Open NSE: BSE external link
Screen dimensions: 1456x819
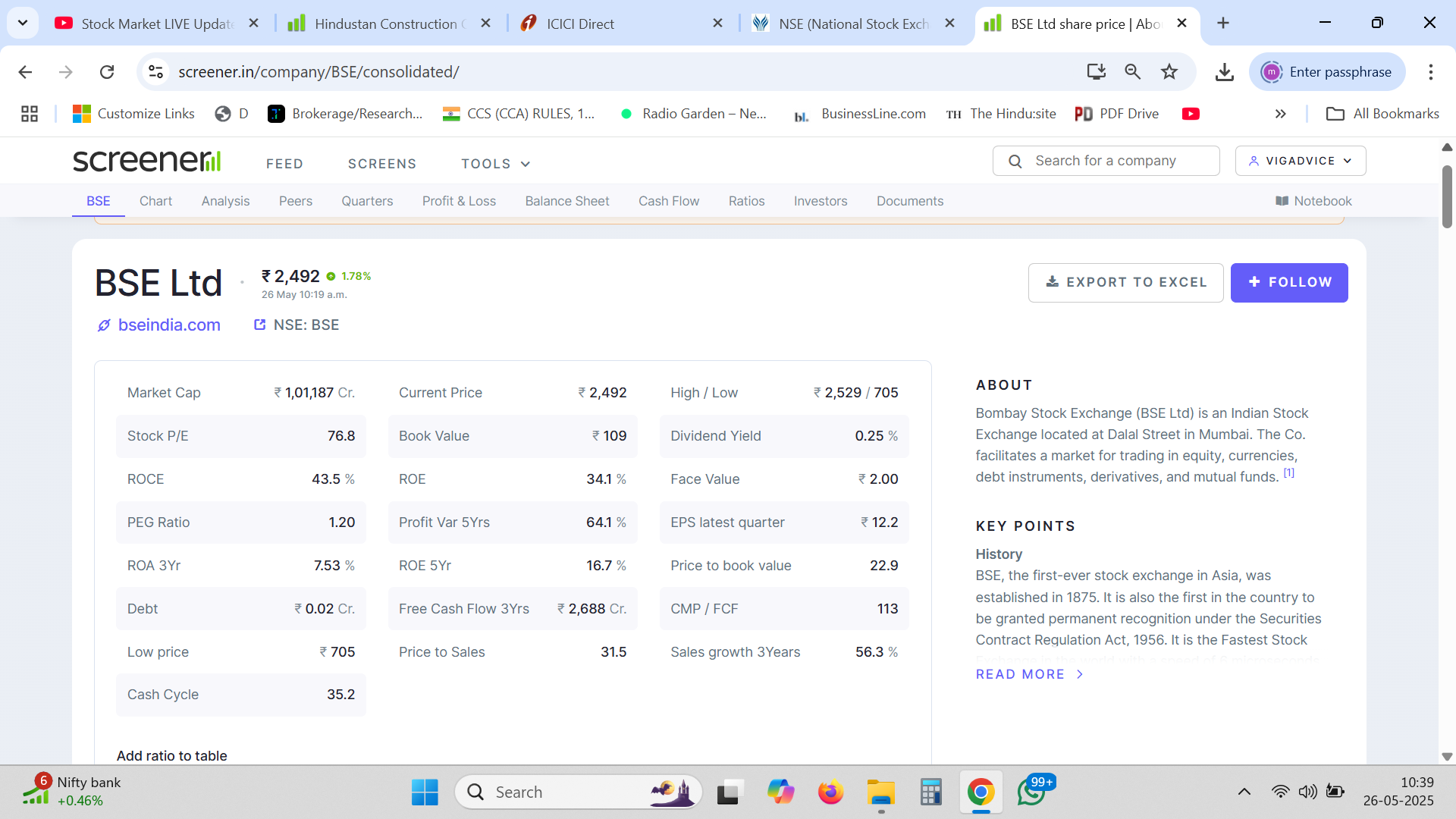pos(297,325)
